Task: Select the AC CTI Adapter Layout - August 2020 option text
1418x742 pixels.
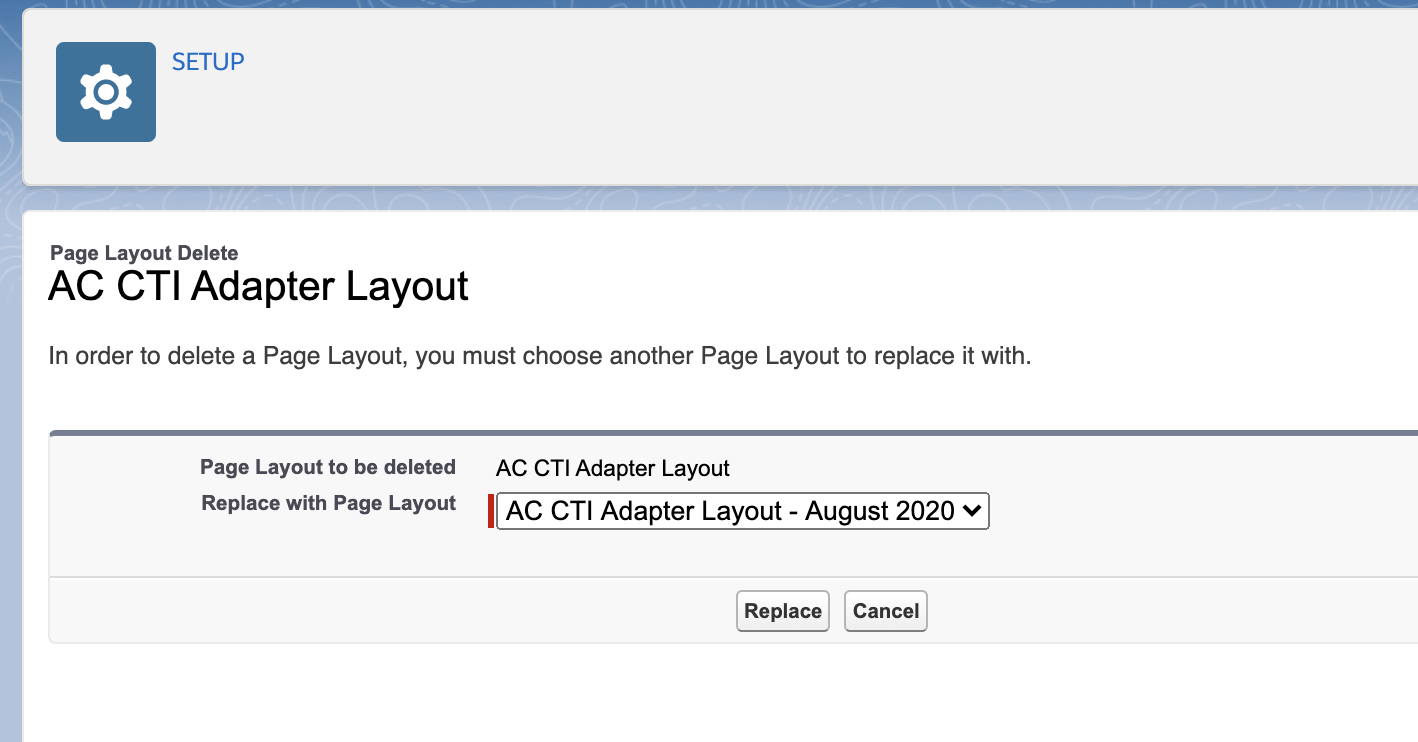Action: click(730, 511)
